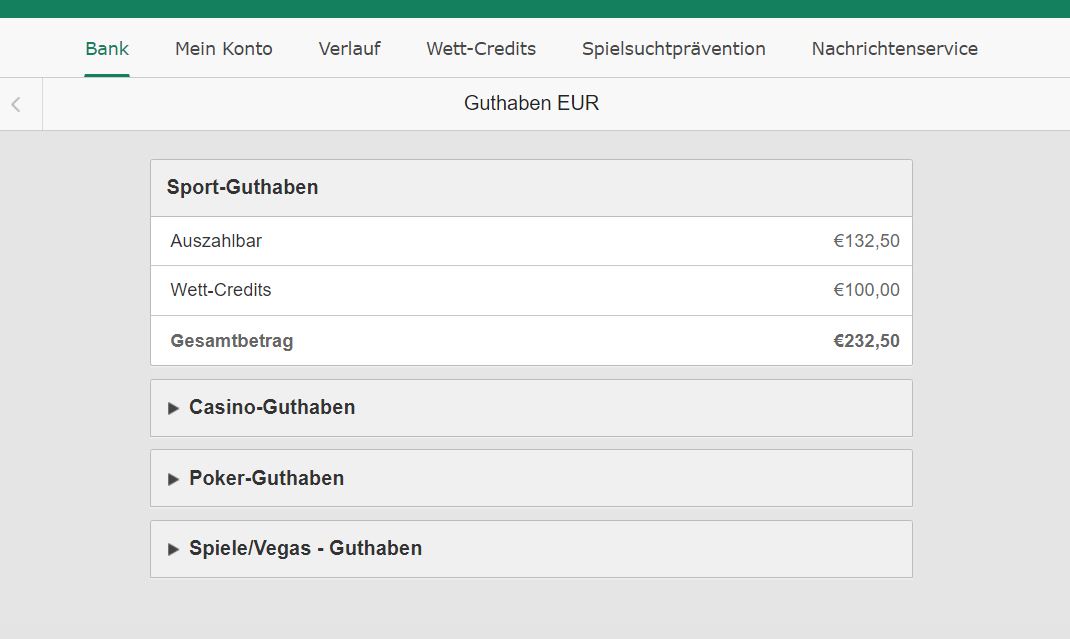Click the €232,50 total amount
This screenshot has height=639, width=1070.
pos(866,341)
